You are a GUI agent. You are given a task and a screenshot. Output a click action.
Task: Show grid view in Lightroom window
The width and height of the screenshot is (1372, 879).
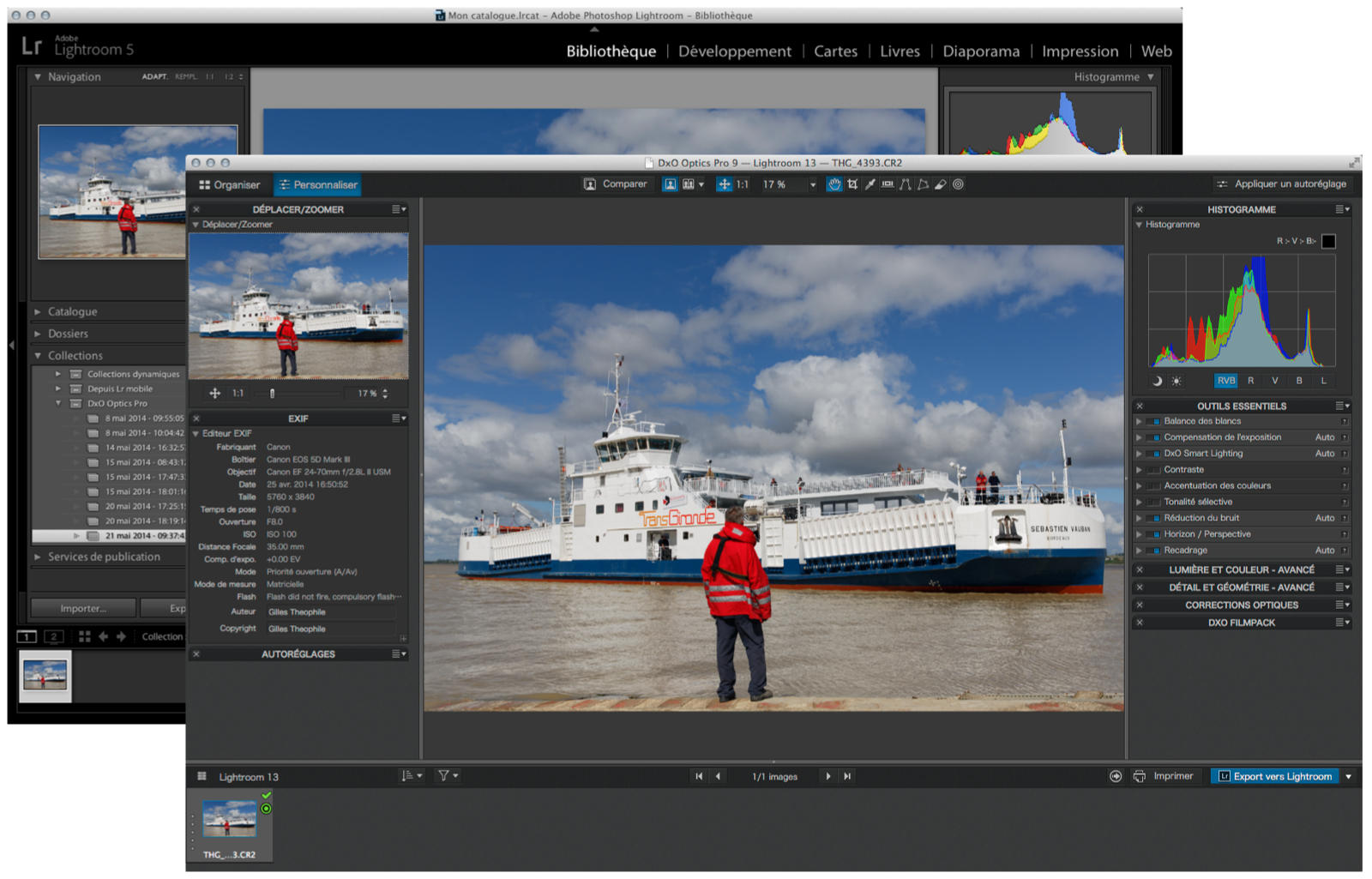click(x=84, y=636)
